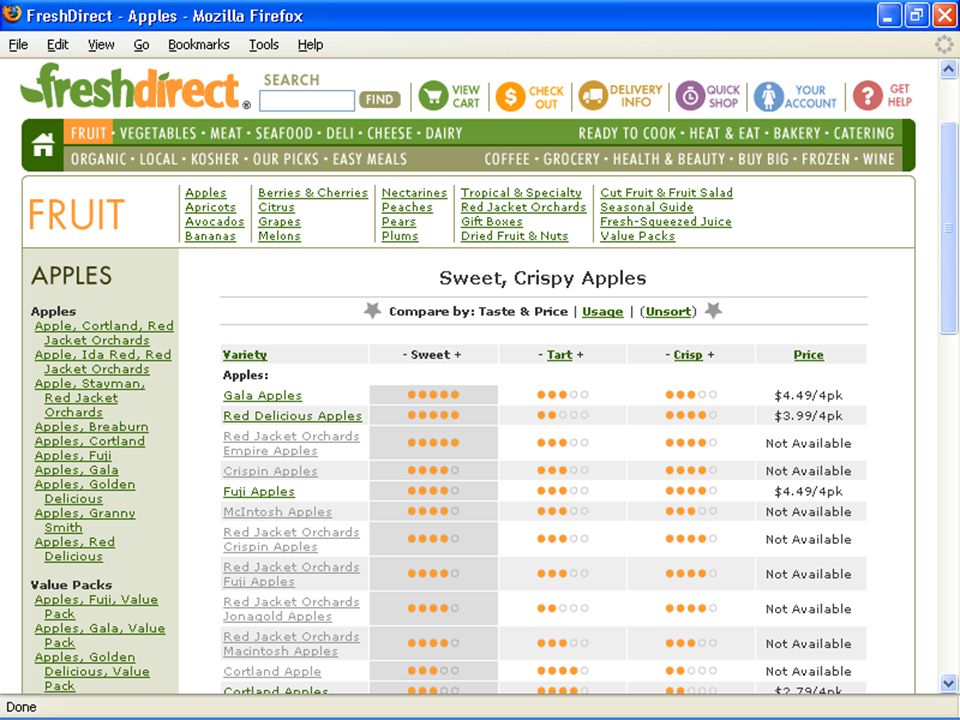The width and height of the screenshot is (960, 720).
Task: Open sidebar link Apples, Golden Delicious
Action: 85,492
